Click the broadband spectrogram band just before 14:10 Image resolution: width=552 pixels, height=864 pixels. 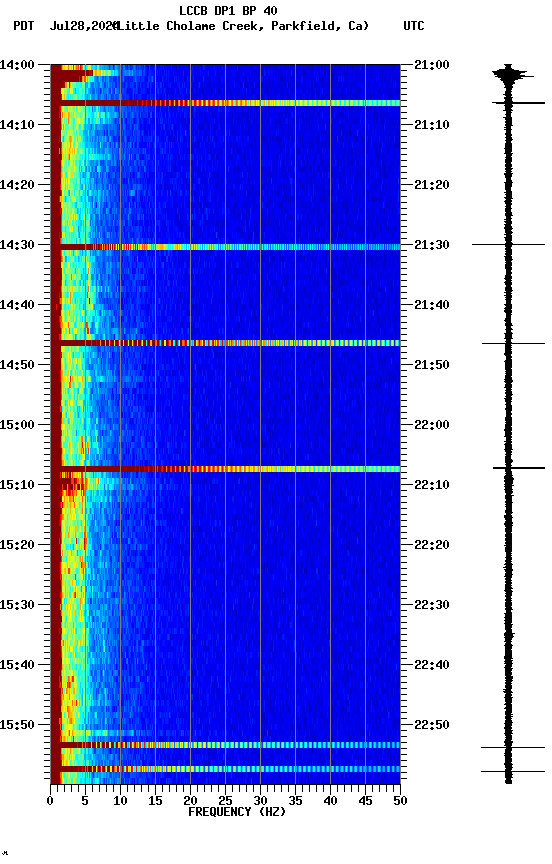[225, 103]
